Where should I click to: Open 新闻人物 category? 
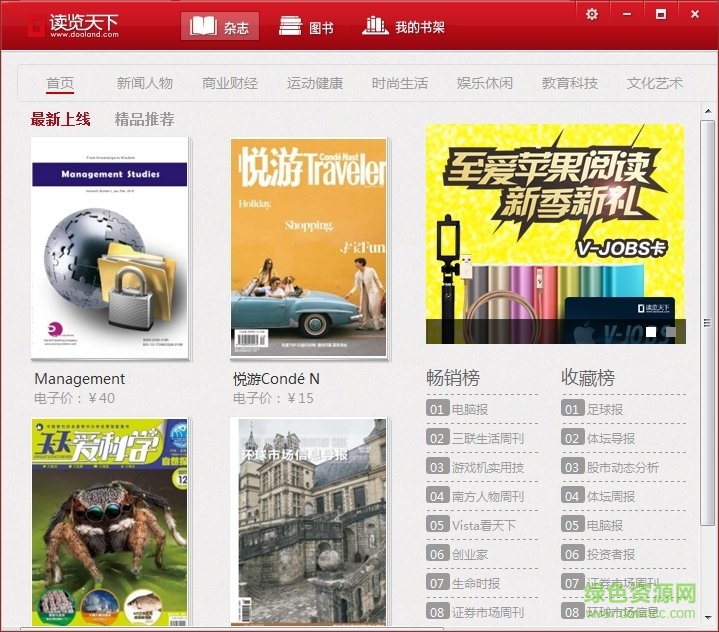(144, 83)
